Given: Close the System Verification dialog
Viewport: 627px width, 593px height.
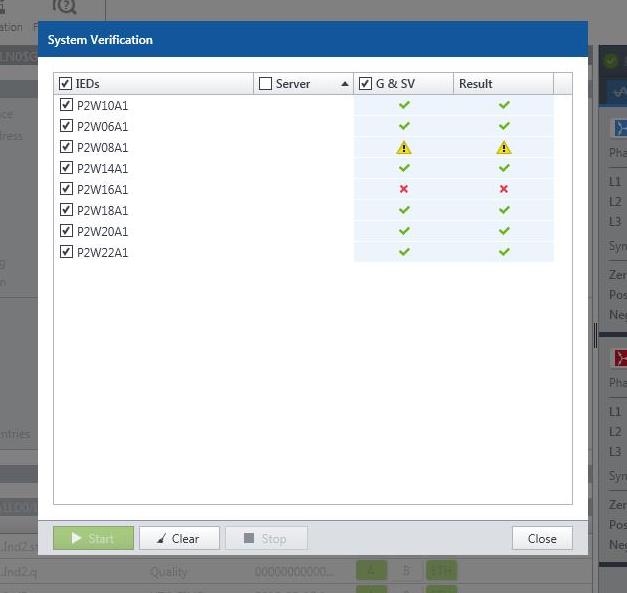Looking at the screenshot, I should coord(542,538).
